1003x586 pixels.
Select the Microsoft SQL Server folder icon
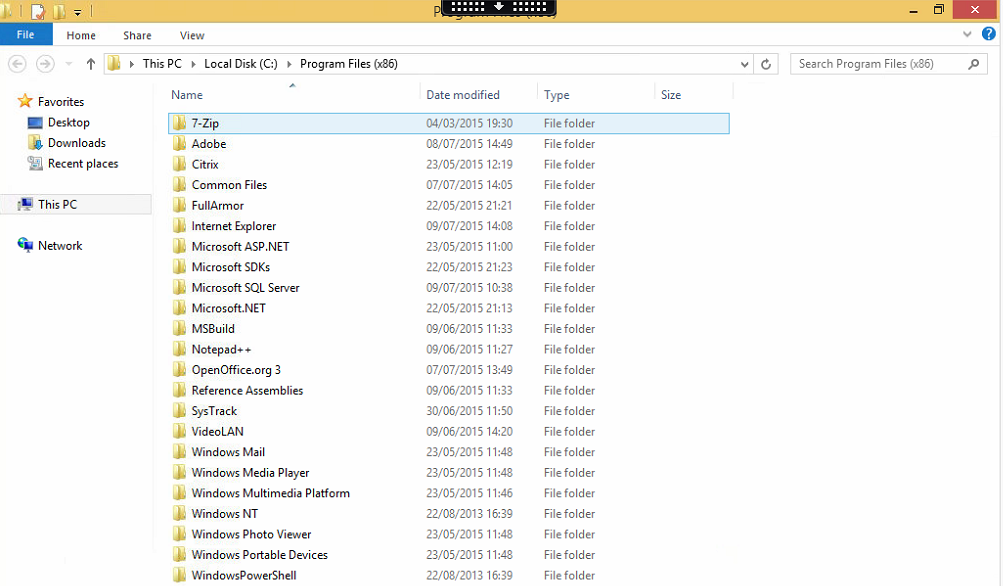click(x=180, y=287)
